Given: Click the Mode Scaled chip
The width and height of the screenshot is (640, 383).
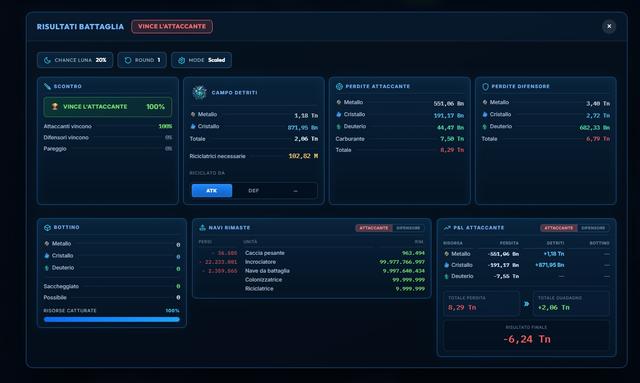Looking at the screenshot, I should pos(202,60).
